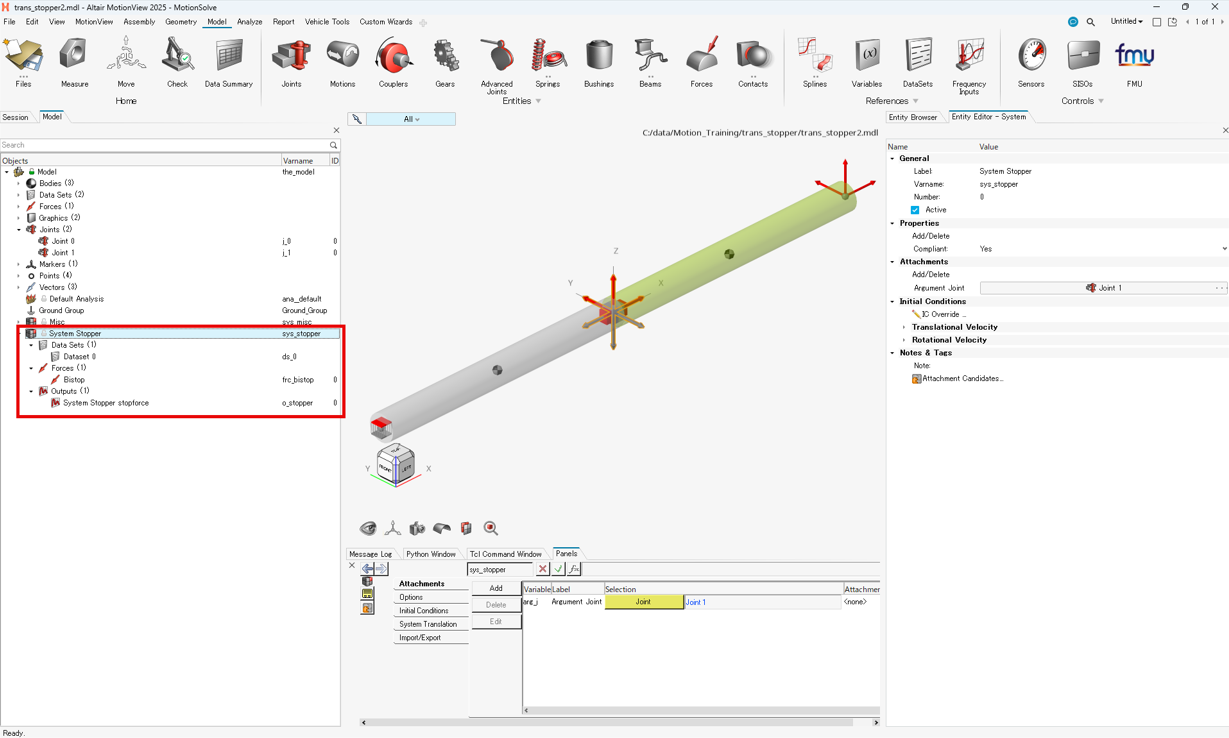Switch to the Message Log tab
The width and height of the screenshot is (1229, 738).
pos(371,554)
